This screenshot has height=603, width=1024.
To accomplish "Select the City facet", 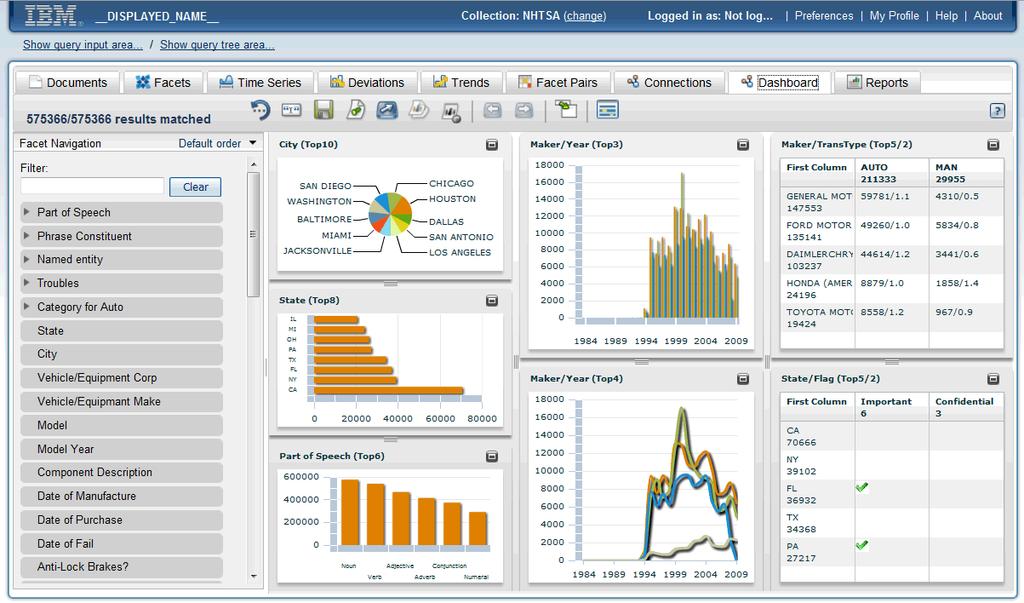I will 121,354.
